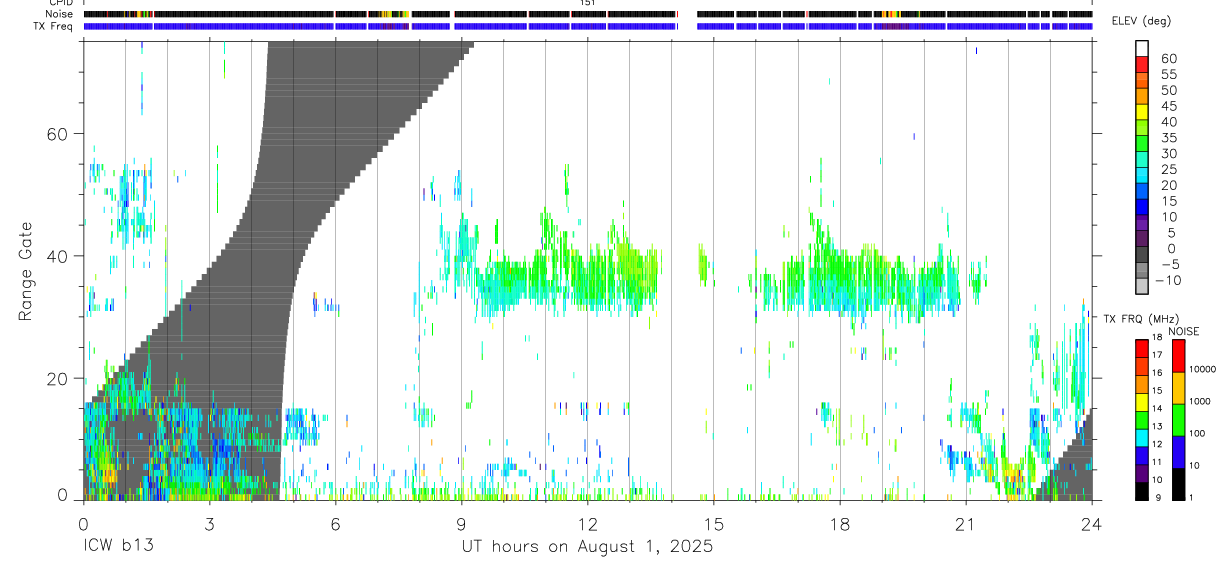This screenshot has height=567, width=1228.
Task: Click the cyan segment of ELEV color bar
Action: click(1142, 175)
